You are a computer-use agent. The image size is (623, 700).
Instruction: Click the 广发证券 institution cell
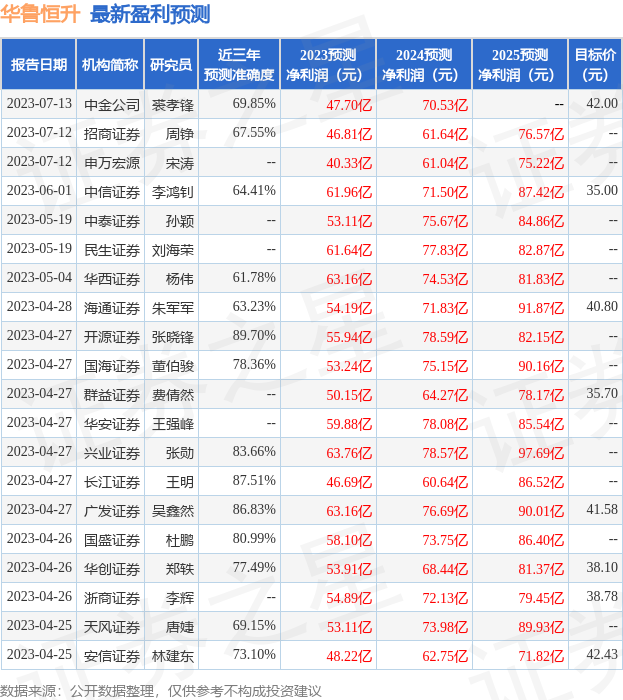coord(112,511)
